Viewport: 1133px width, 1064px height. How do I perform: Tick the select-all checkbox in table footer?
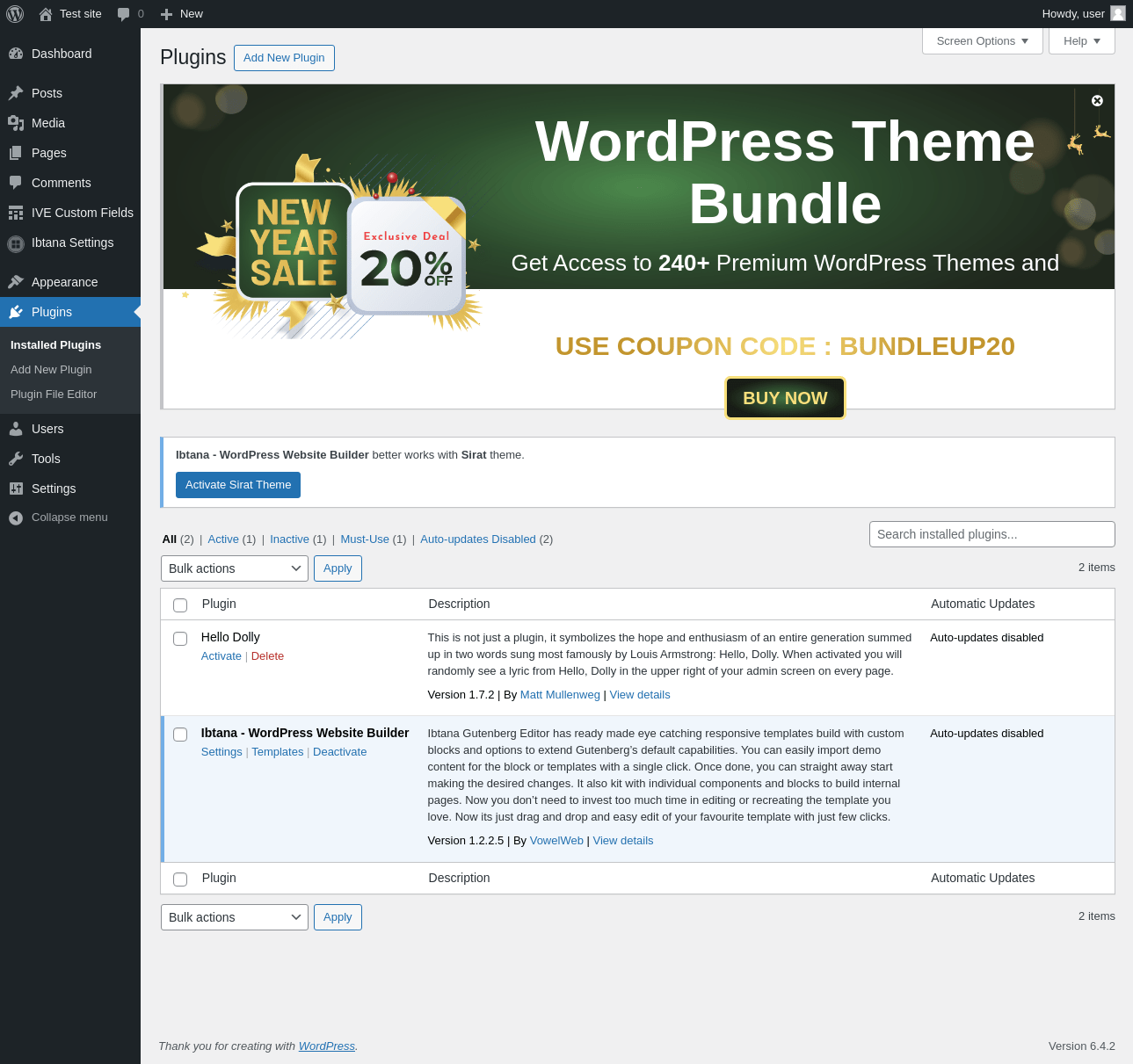(x=180, y=879)
